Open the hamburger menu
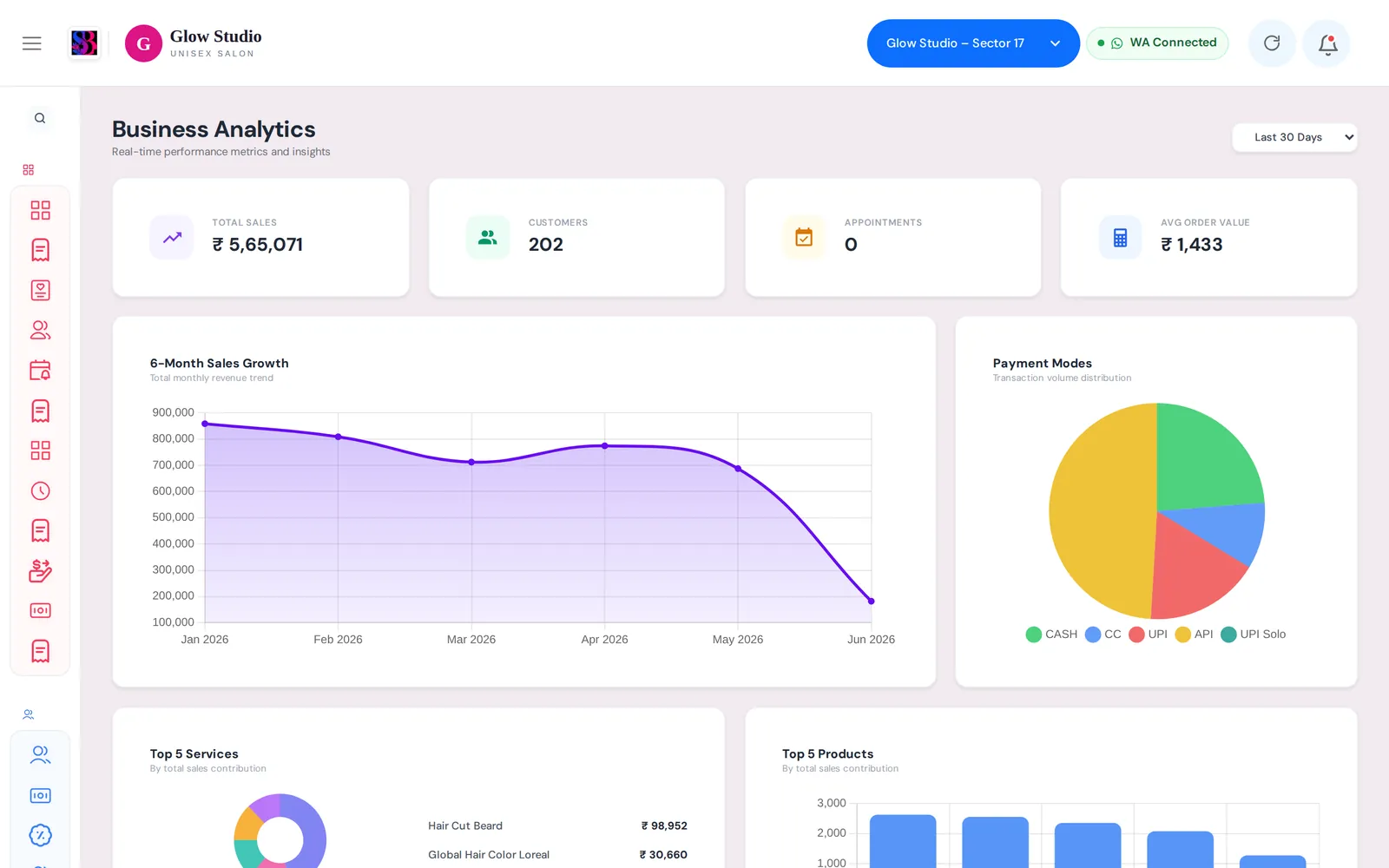 point(32,43)
